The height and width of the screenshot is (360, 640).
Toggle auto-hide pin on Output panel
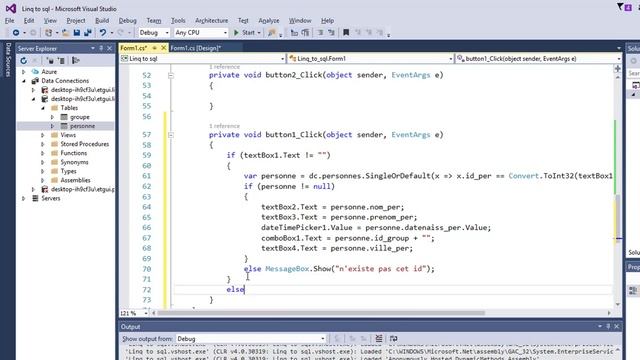coord(608,327)
